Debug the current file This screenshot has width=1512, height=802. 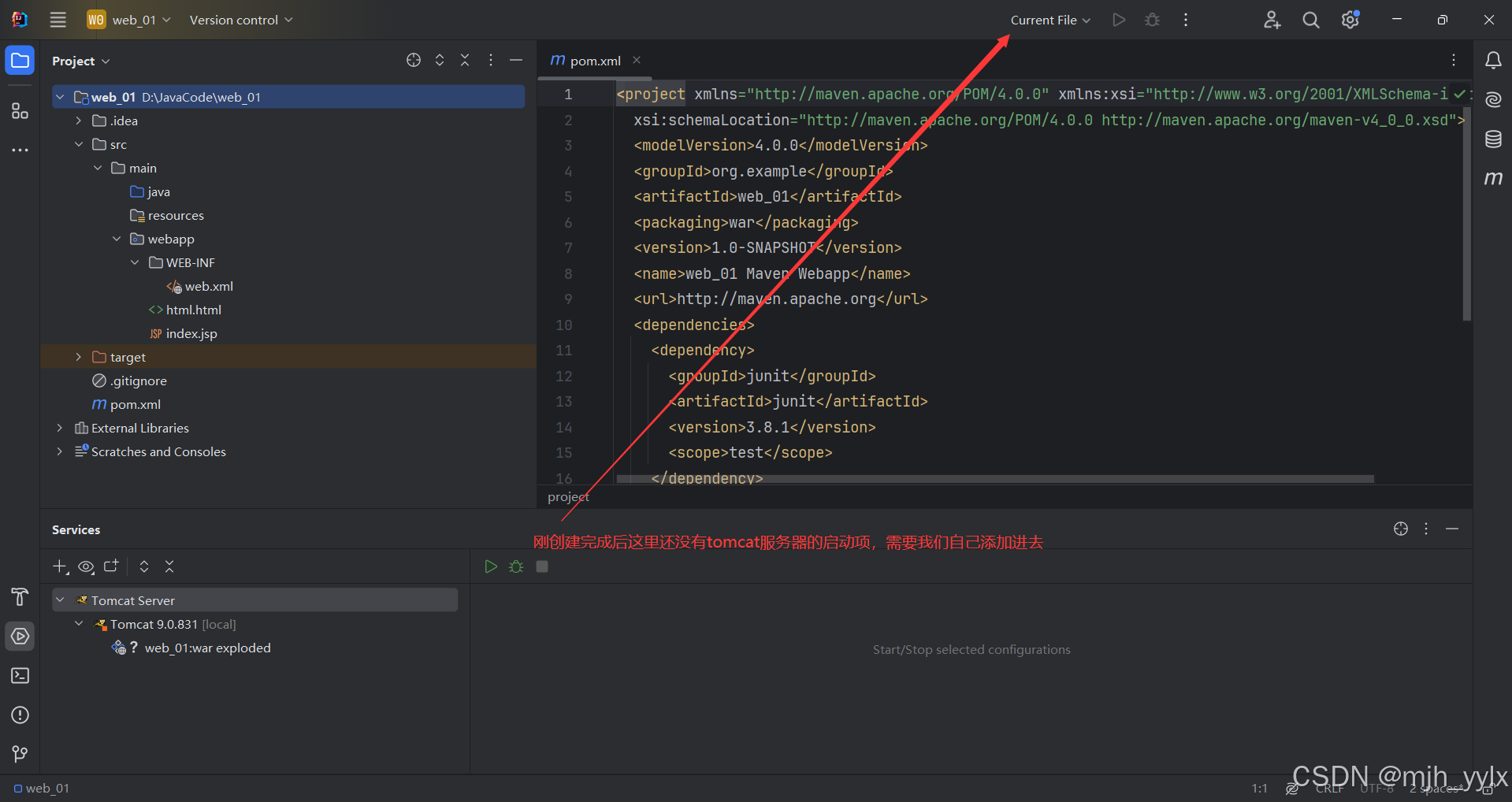[x=1152, y=20]
